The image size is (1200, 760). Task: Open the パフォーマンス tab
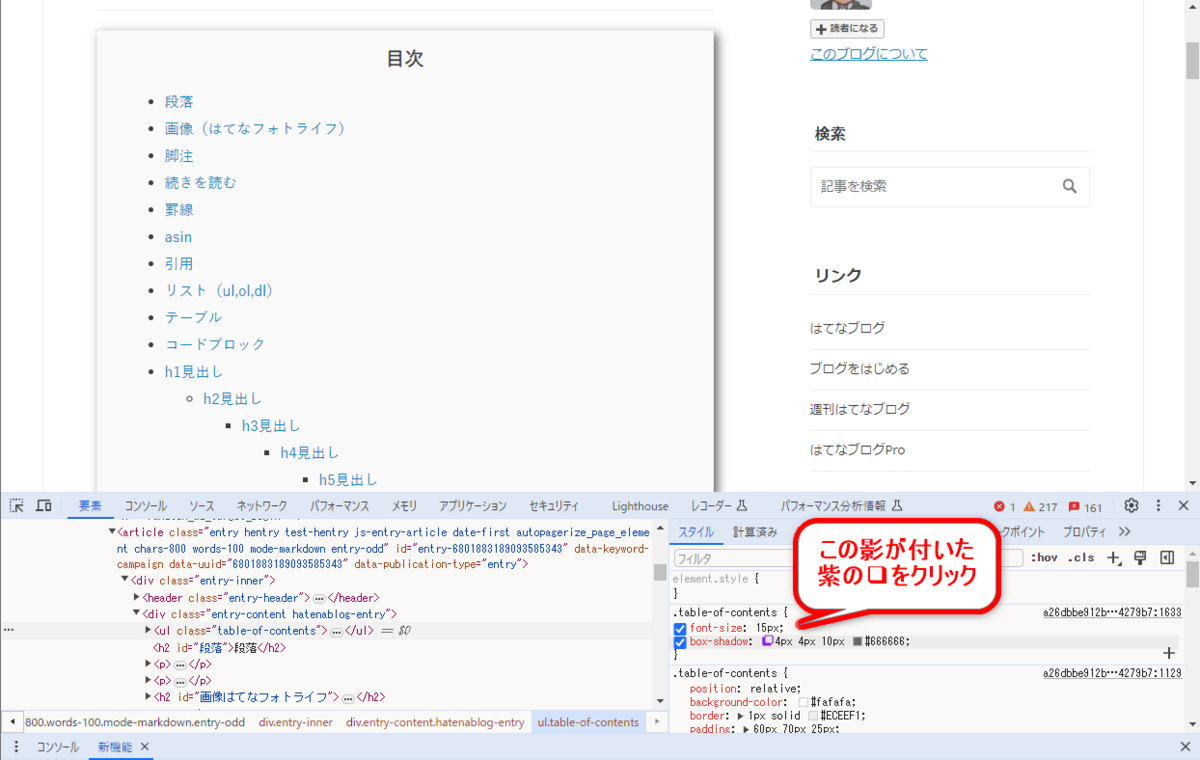(x=340, y=506)
